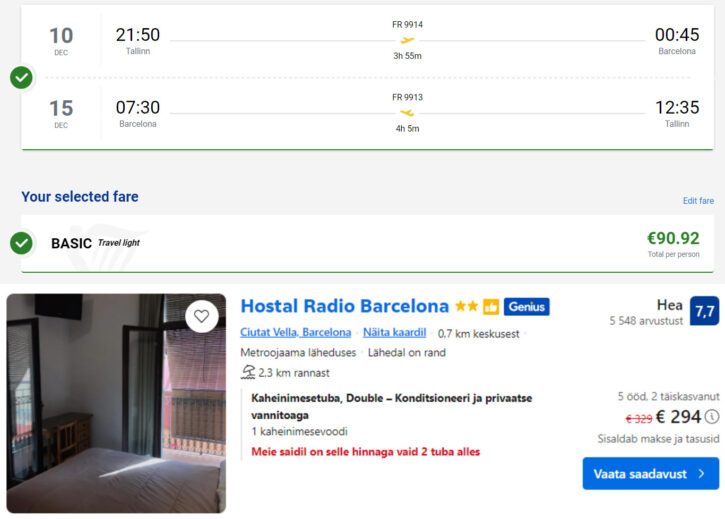Click the beach distance icon
The width and height of the screenshot is (725, 519).
coord(248,373)
